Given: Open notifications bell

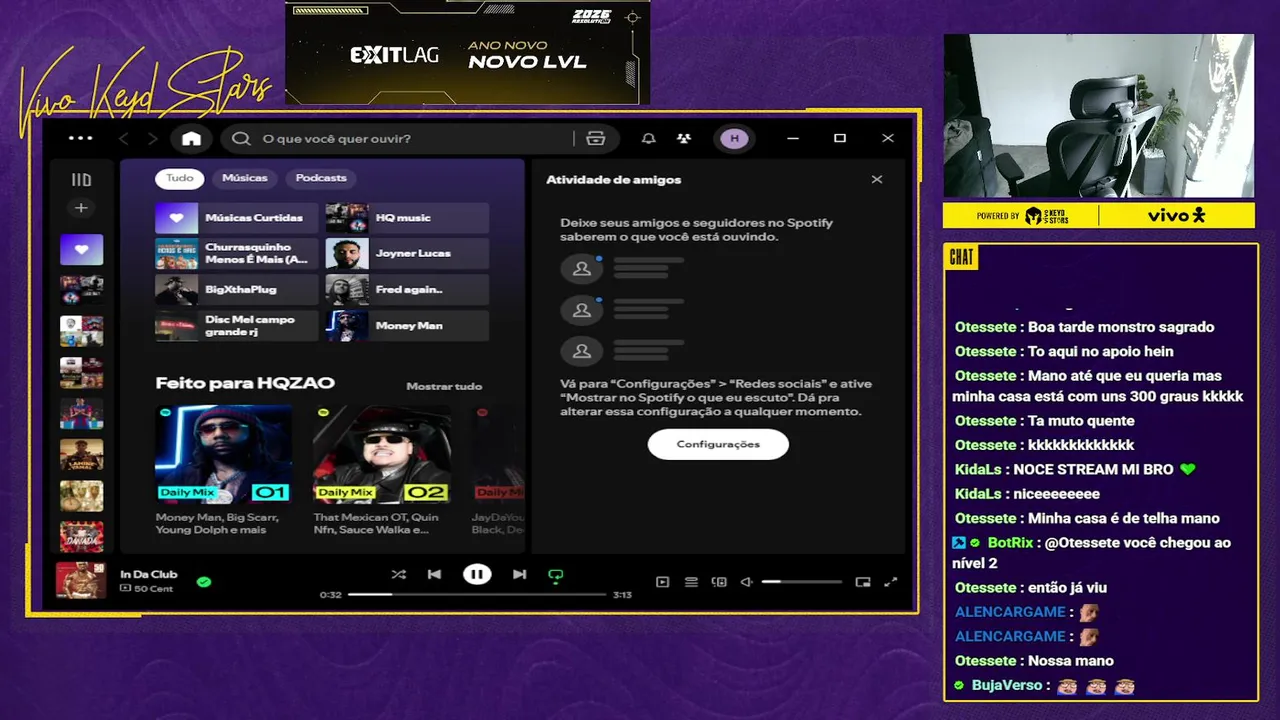Looking at the screenshot, I should pyautogui.click(x=649, y=138).
